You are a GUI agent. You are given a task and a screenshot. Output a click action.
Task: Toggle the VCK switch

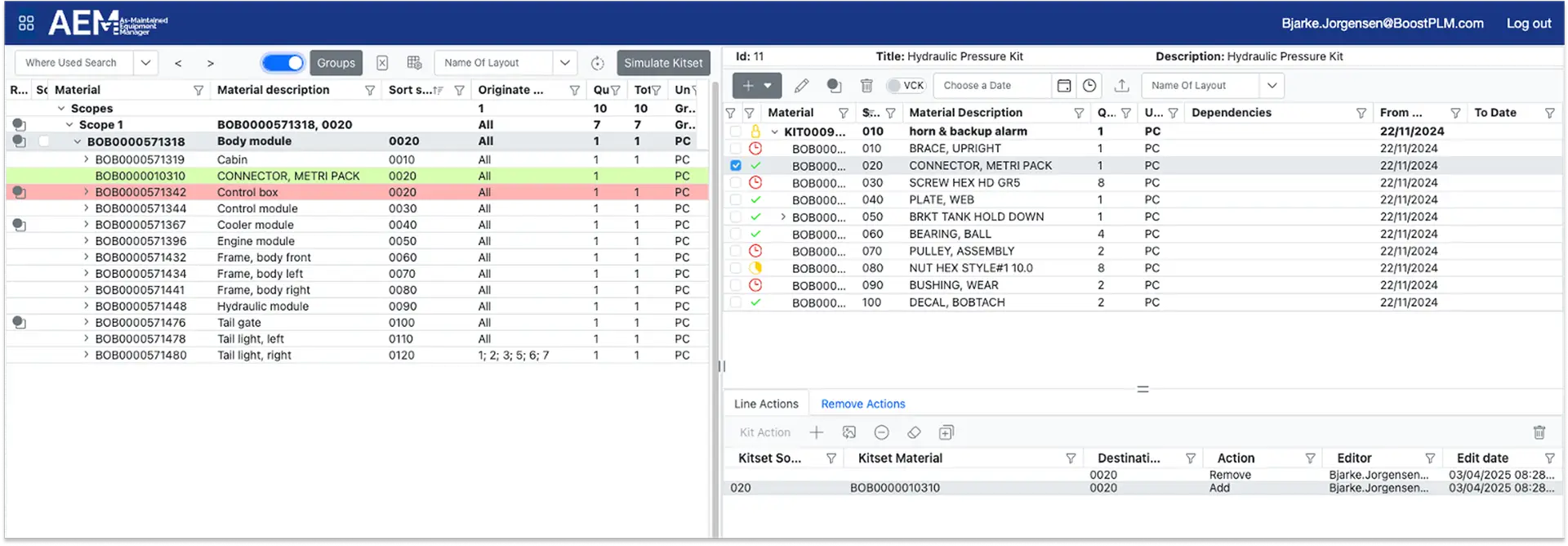tap(896, 86)
